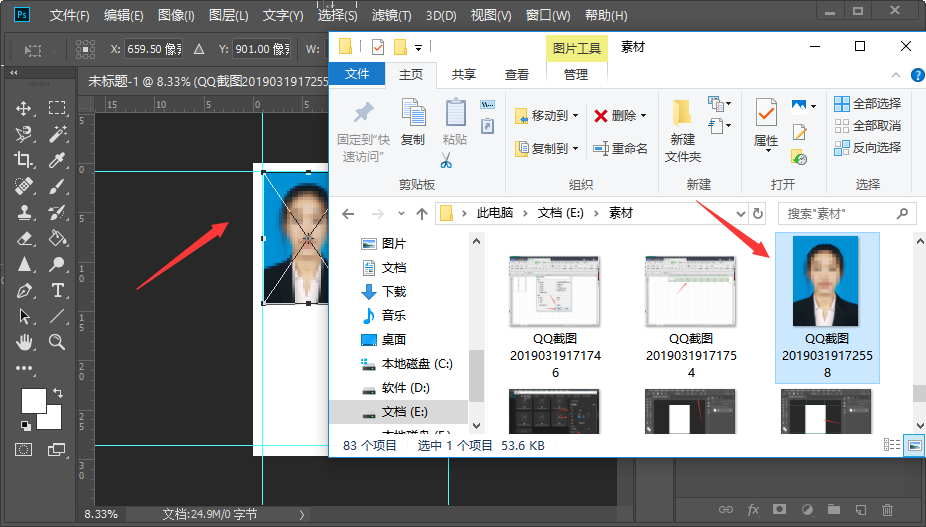Switch to Explorer 查看 ribbon tab
Screen dimensions: 926x527
coord(517,74)
